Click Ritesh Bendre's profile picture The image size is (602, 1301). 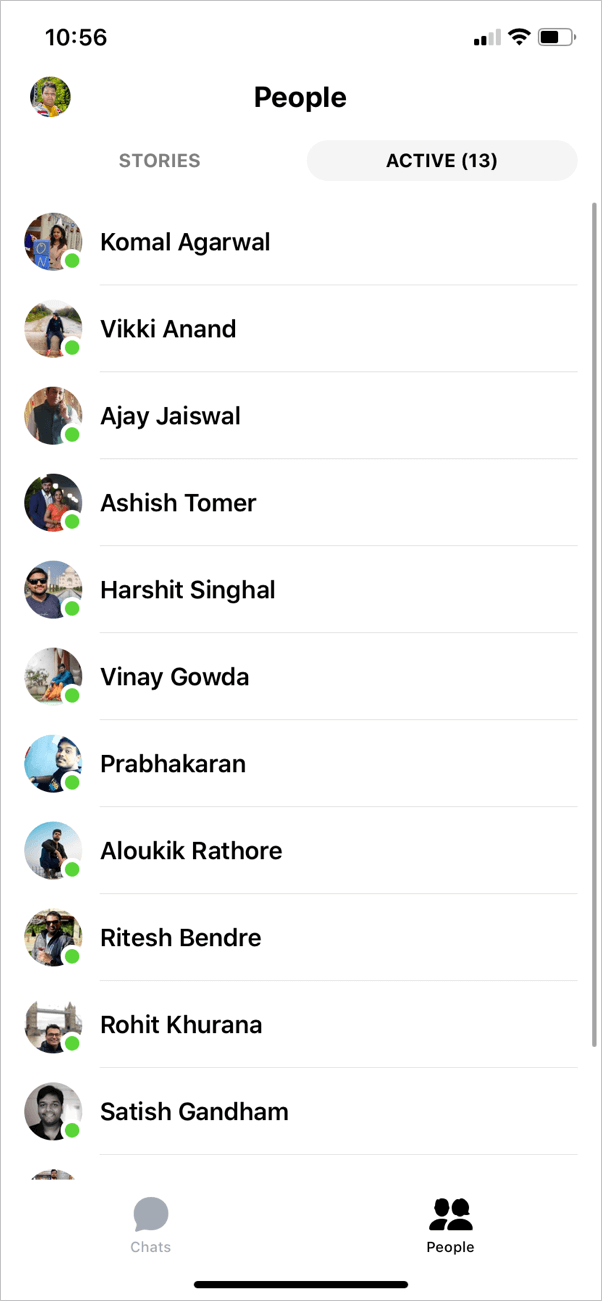(52, 937)
